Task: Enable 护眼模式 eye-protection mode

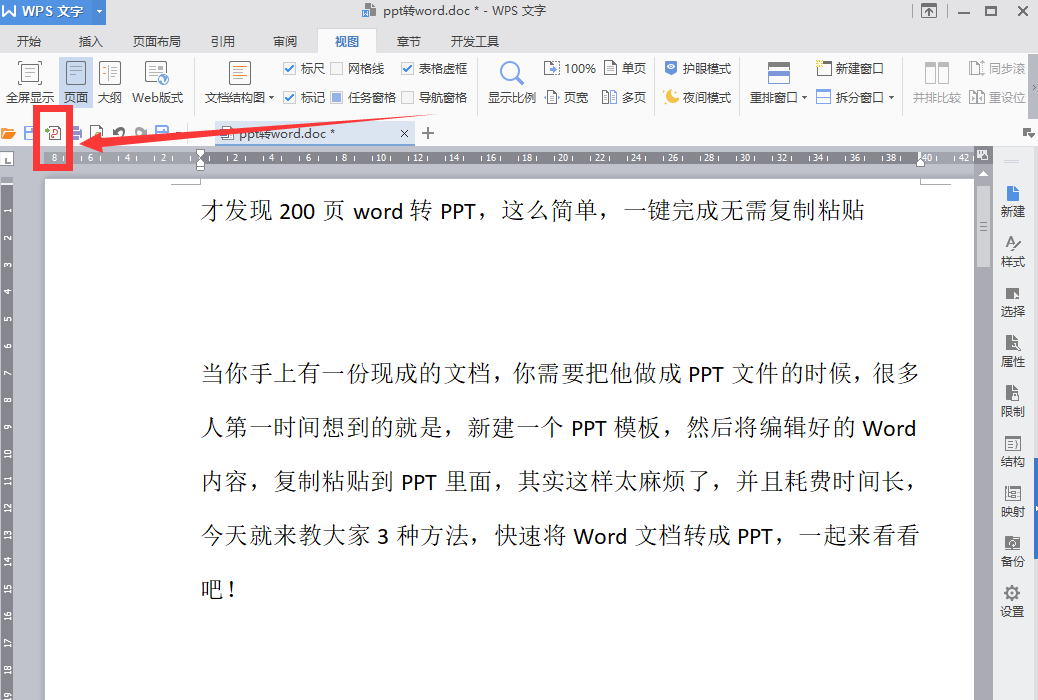Action: [697, 68]
